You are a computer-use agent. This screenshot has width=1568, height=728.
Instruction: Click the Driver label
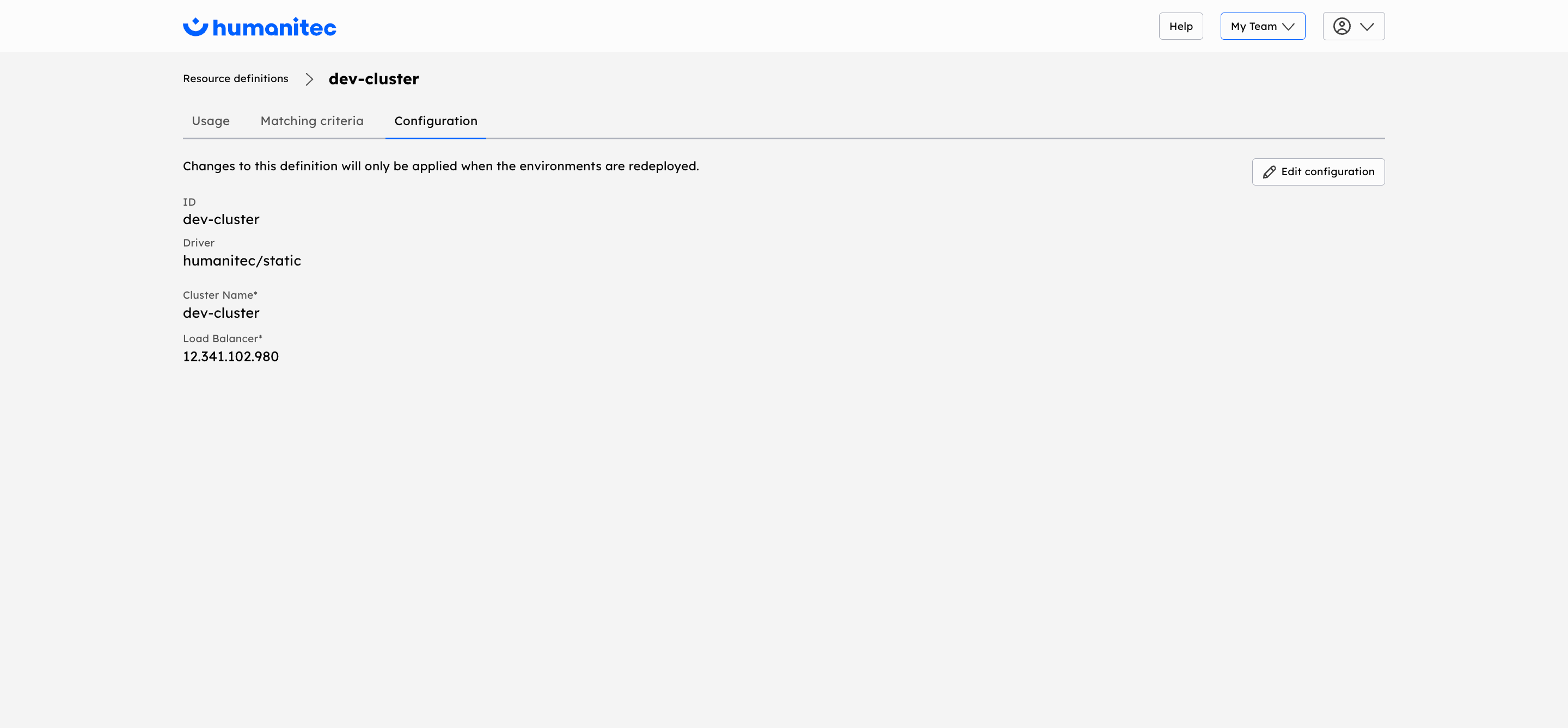tap(198, 243)
